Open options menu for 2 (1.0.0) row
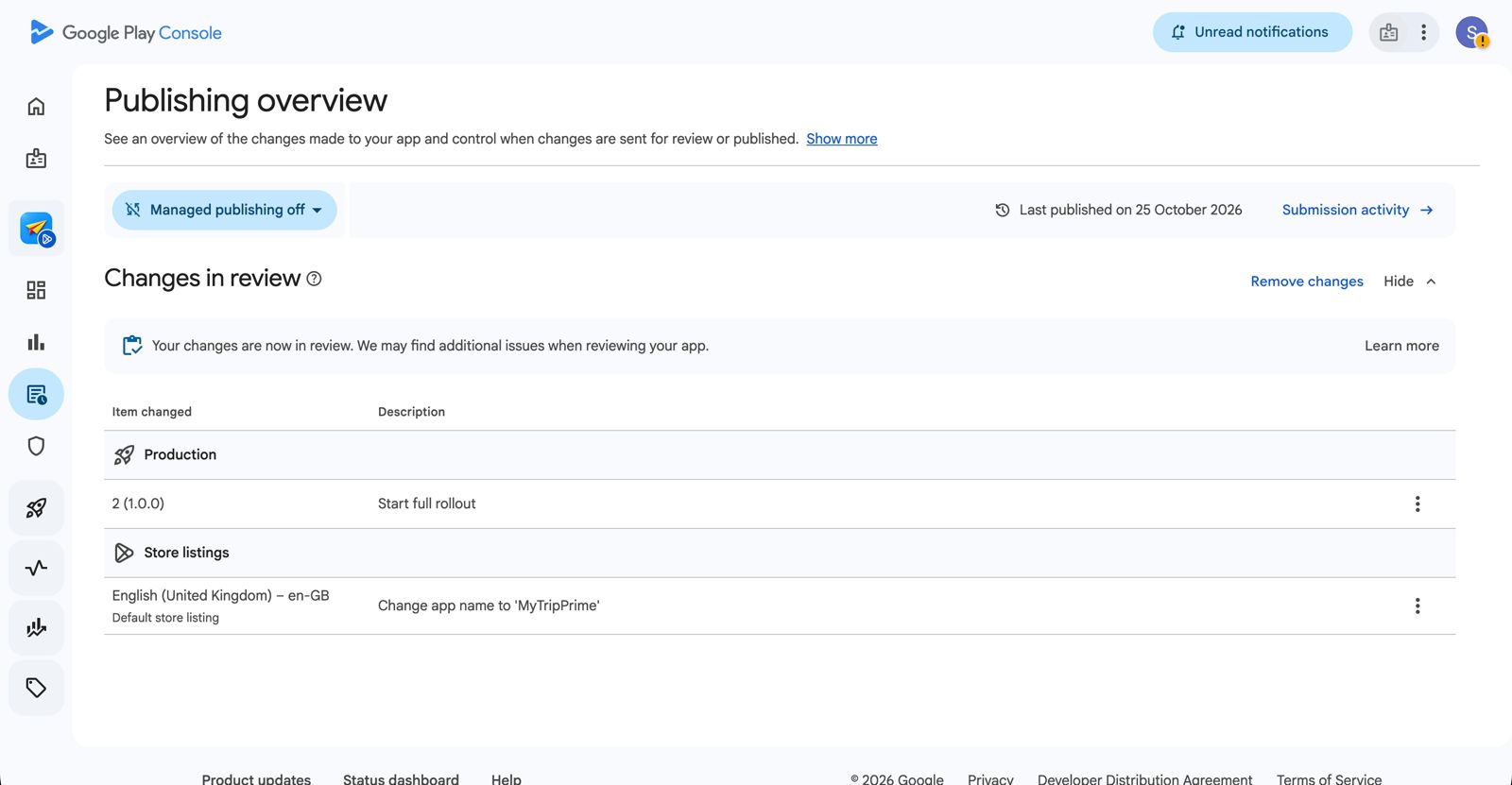The width and height of the screenshot is (1512, 785). click(x=1417, y=503)
